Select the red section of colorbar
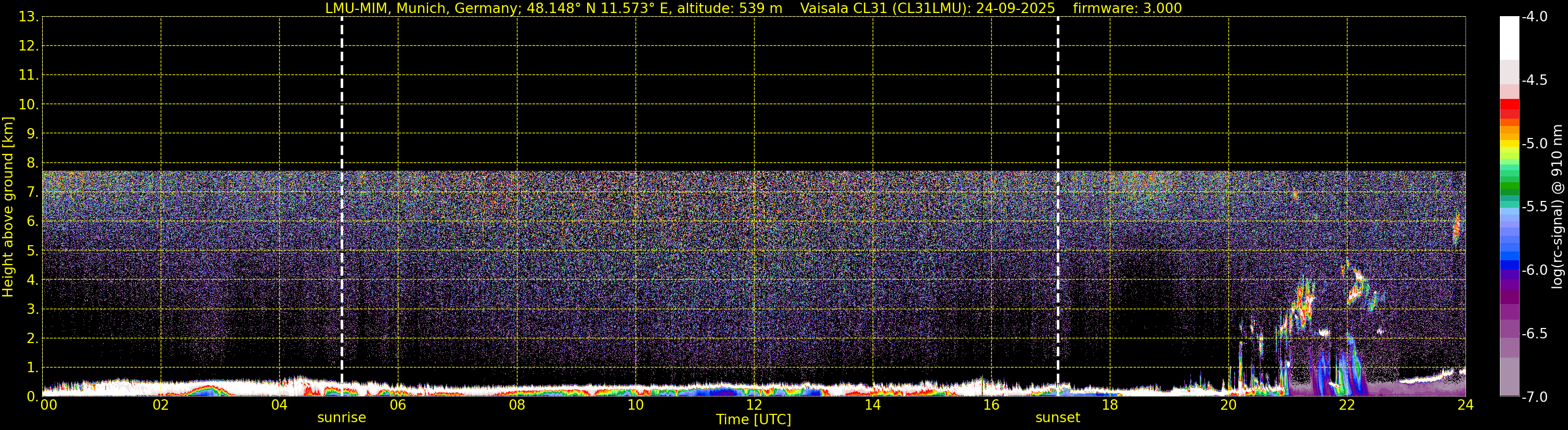 pos(1509,109)
